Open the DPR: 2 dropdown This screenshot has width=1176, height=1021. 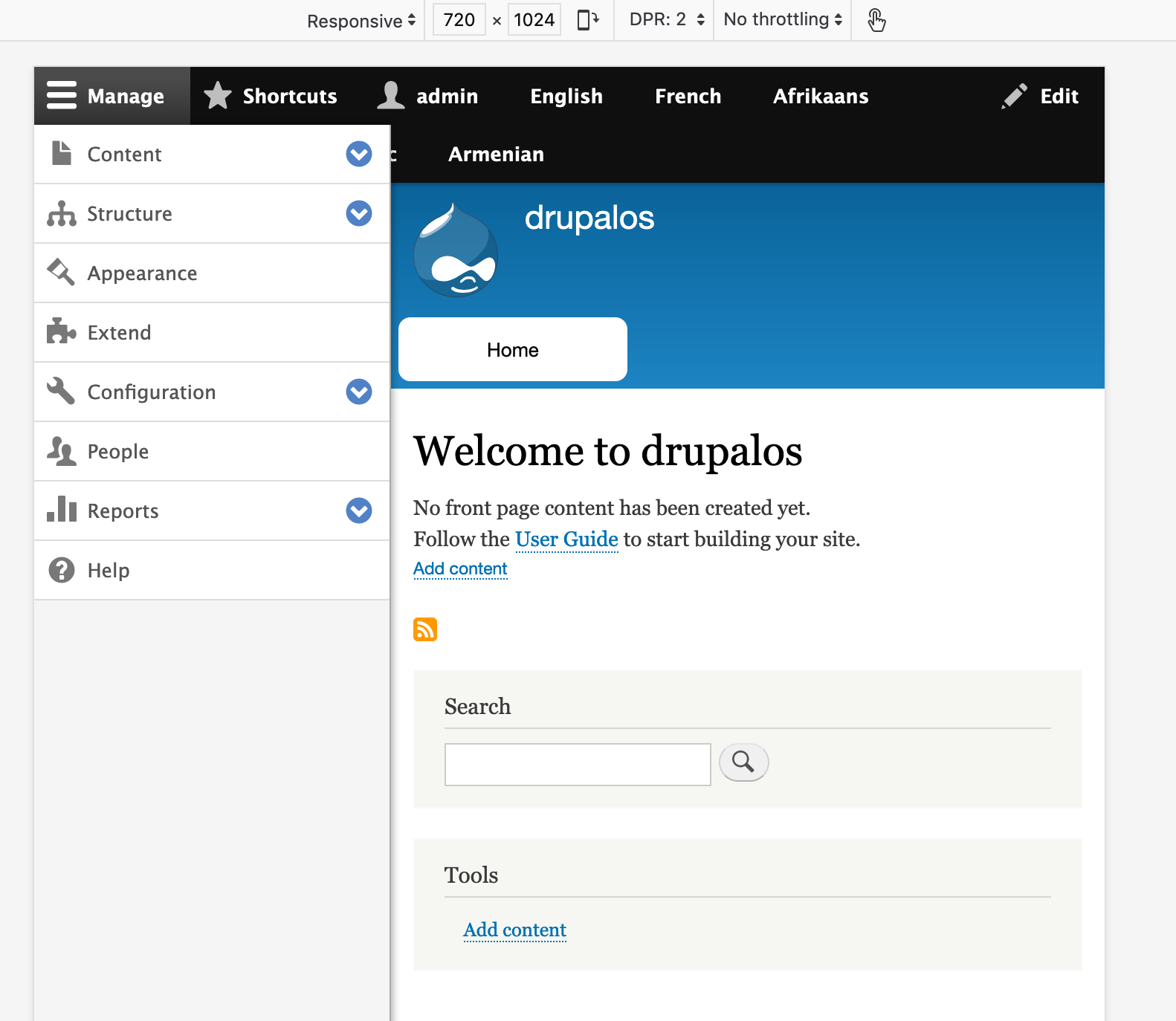tap(667, 20)
